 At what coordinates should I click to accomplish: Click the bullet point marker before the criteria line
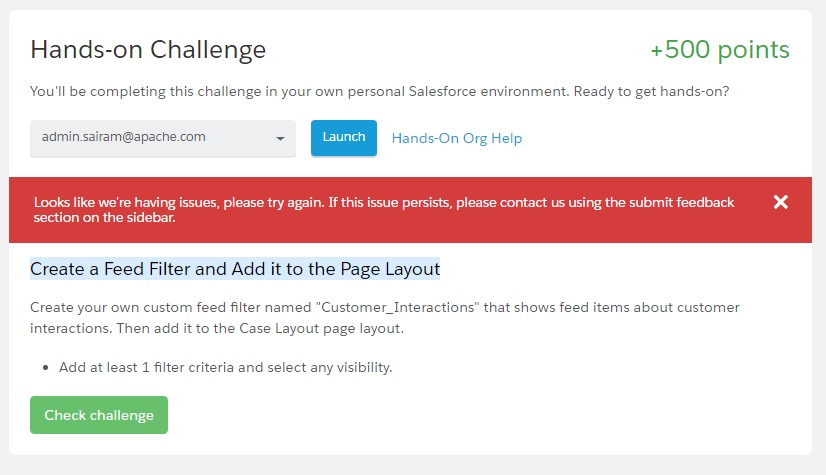pos(46,368)
